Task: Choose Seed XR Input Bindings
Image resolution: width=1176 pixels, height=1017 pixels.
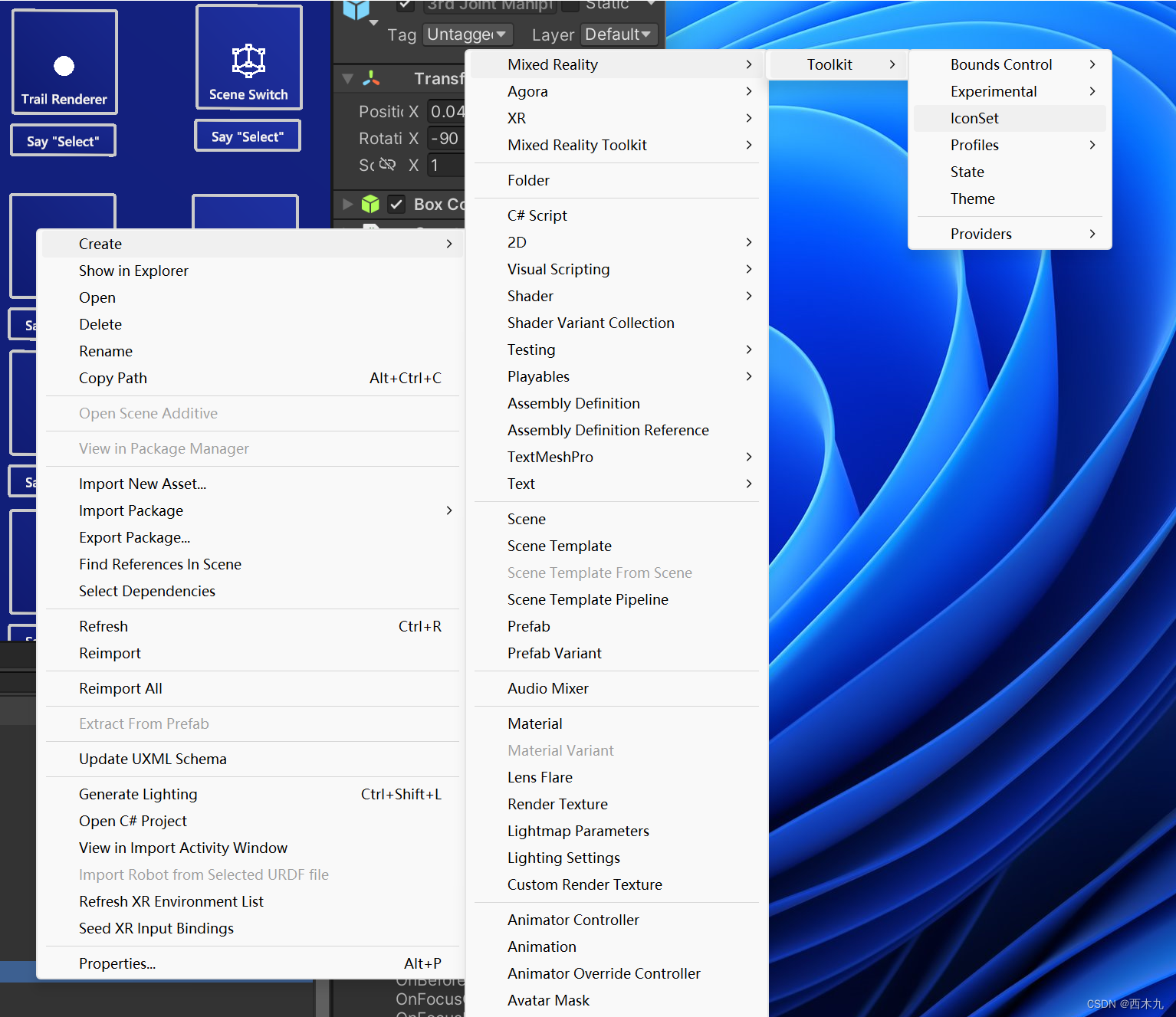Action: (252, 928)
